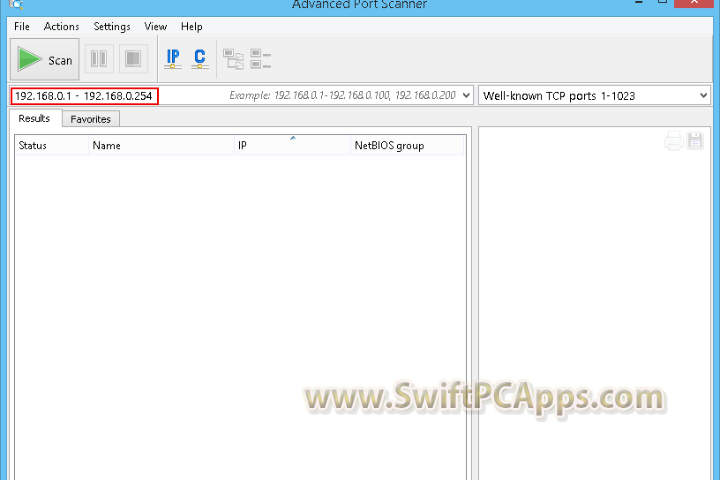Click the Stop scan icon
Screen dimensions: 720x480
point(133,59)
